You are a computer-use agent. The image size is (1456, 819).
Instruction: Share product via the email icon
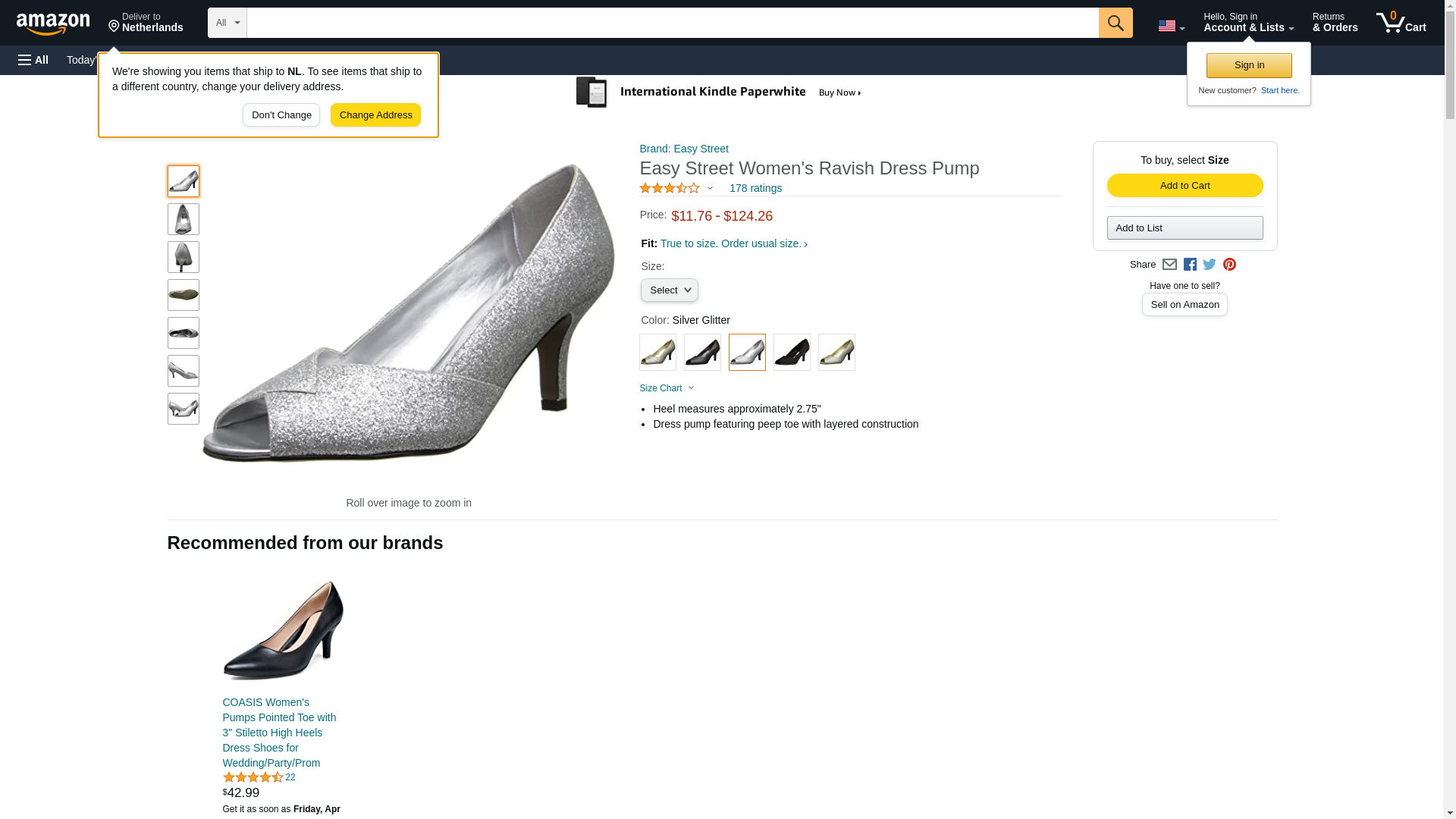(x=1169, y=265)
